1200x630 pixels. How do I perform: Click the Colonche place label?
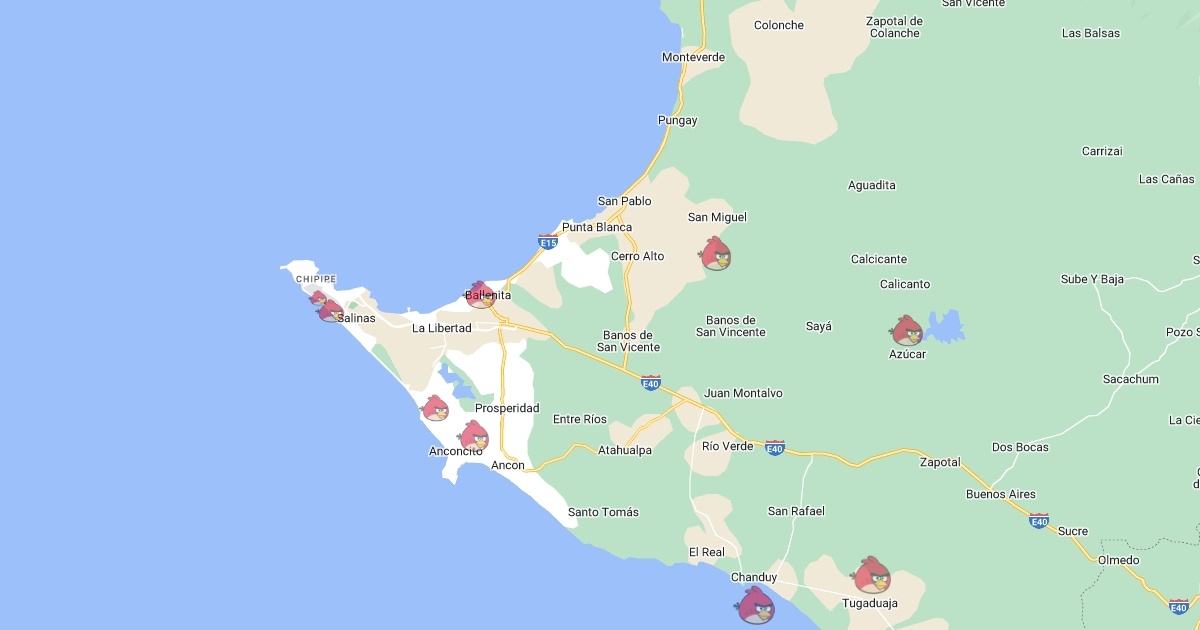point(778,26)
